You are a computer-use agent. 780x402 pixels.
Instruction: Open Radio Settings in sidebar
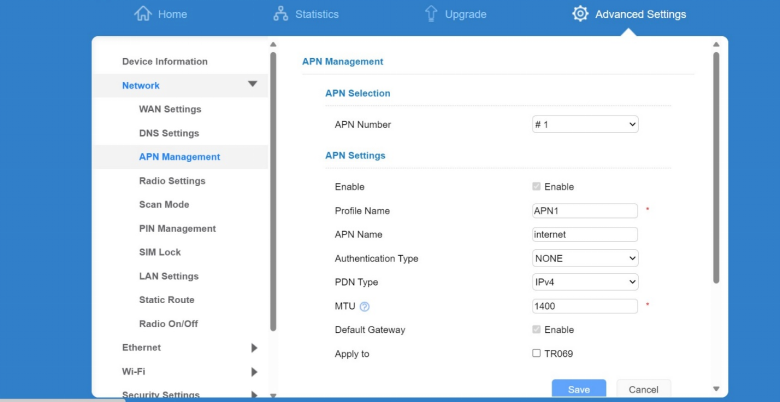coord(172,181)
